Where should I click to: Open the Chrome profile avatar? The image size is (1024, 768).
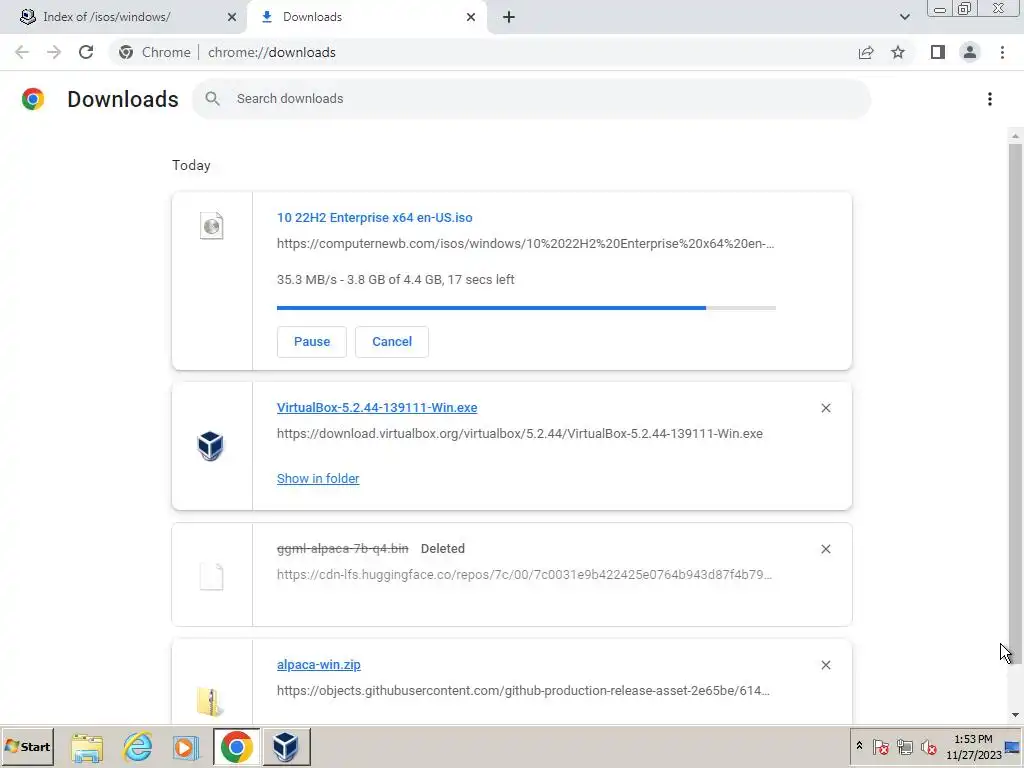970,52
